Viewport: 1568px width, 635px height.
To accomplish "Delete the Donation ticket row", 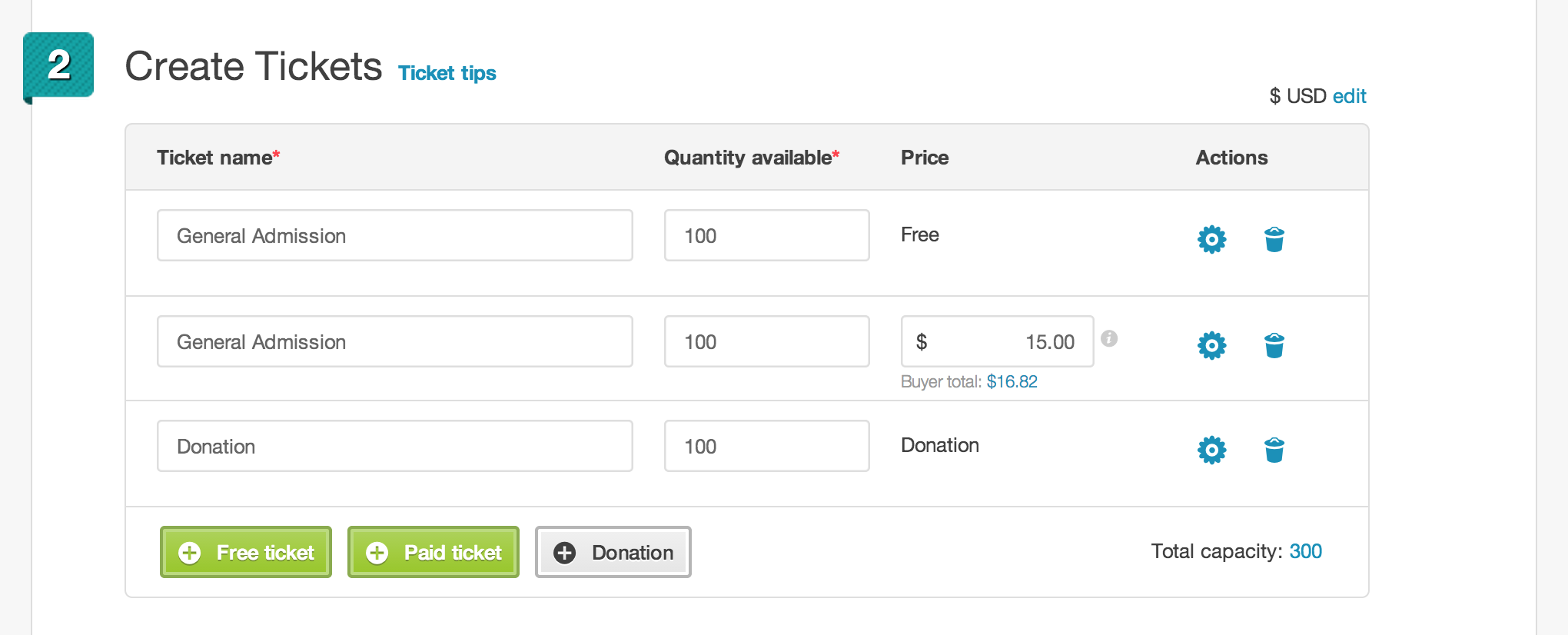I will pyautogui.click(x=1274, y=450).
